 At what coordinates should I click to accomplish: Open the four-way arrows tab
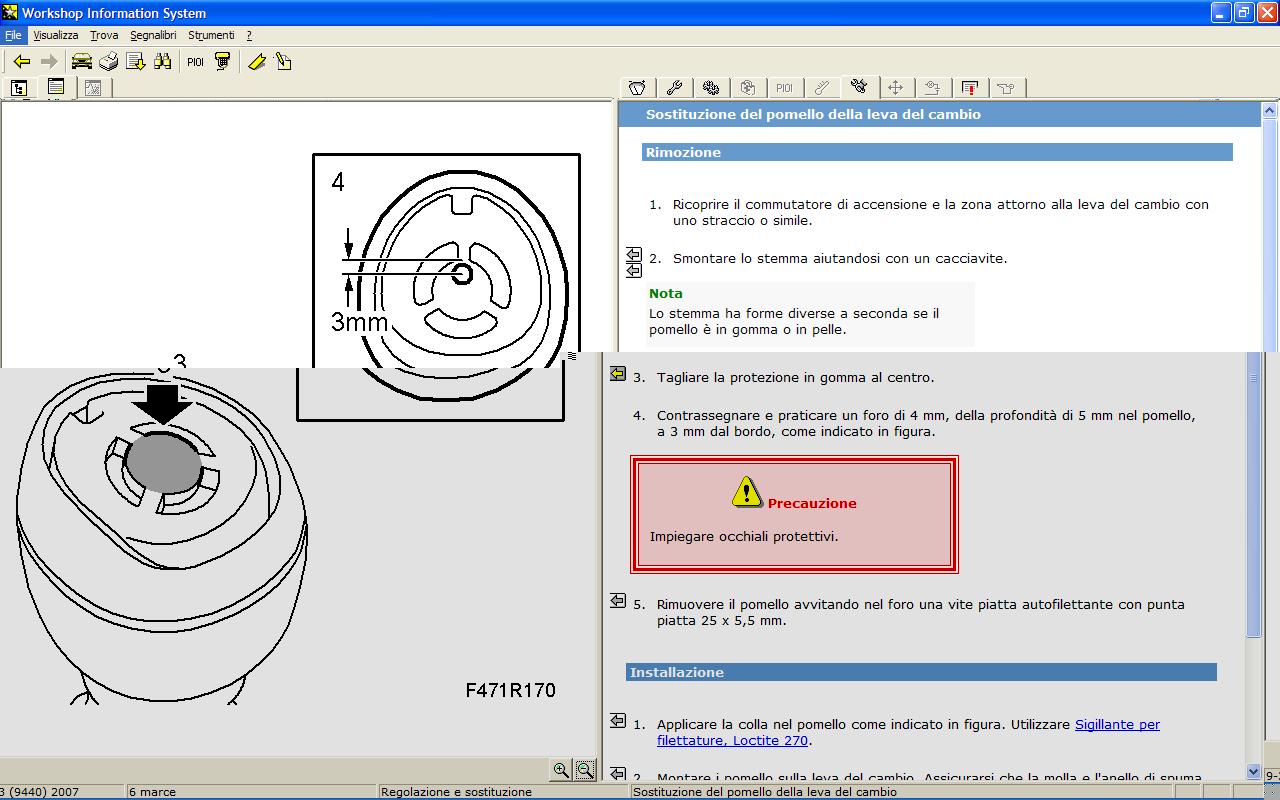pos(896,88)
